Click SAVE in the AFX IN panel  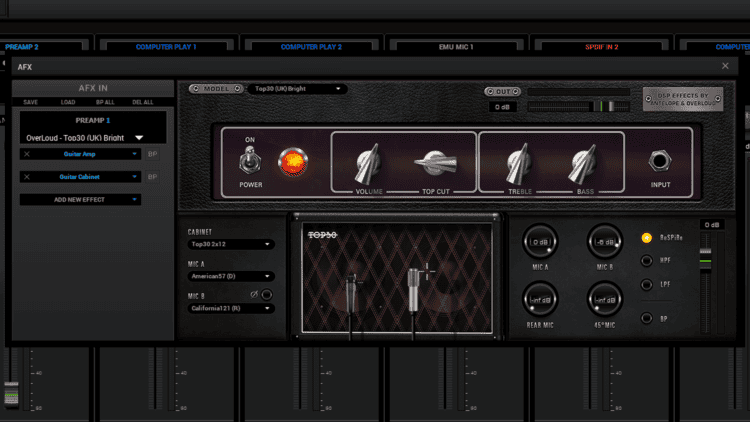point(30,102)
